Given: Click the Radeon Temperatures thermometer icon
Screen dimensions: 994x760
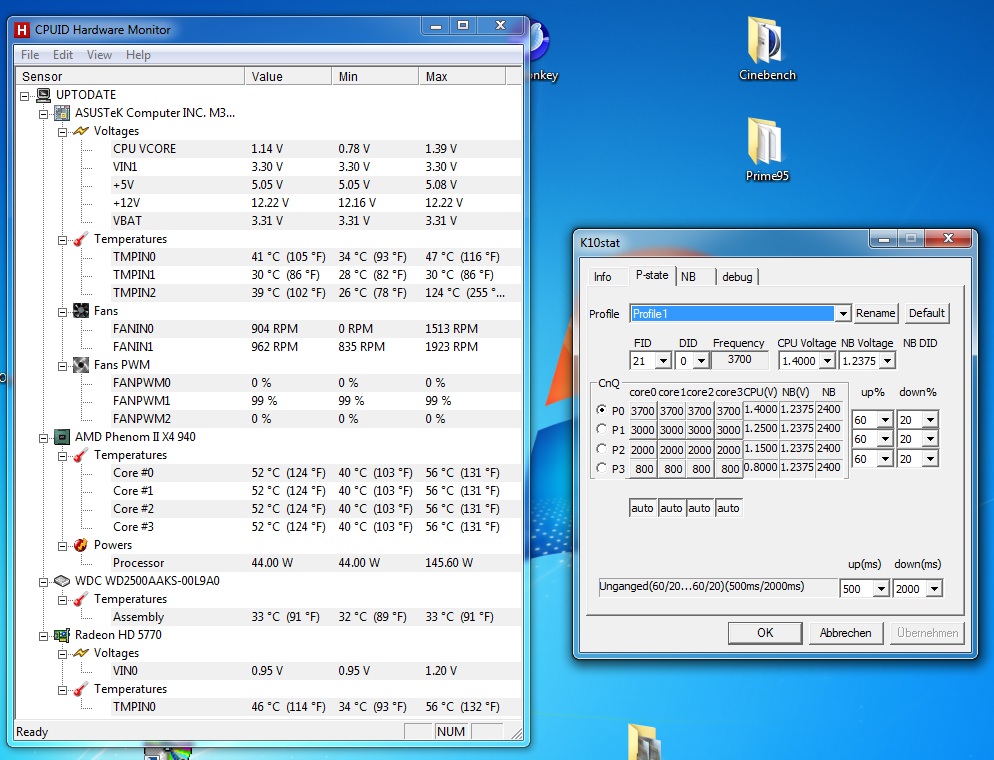Looking at the screenshot, I should pyautogui.click(x=81, y=689).
